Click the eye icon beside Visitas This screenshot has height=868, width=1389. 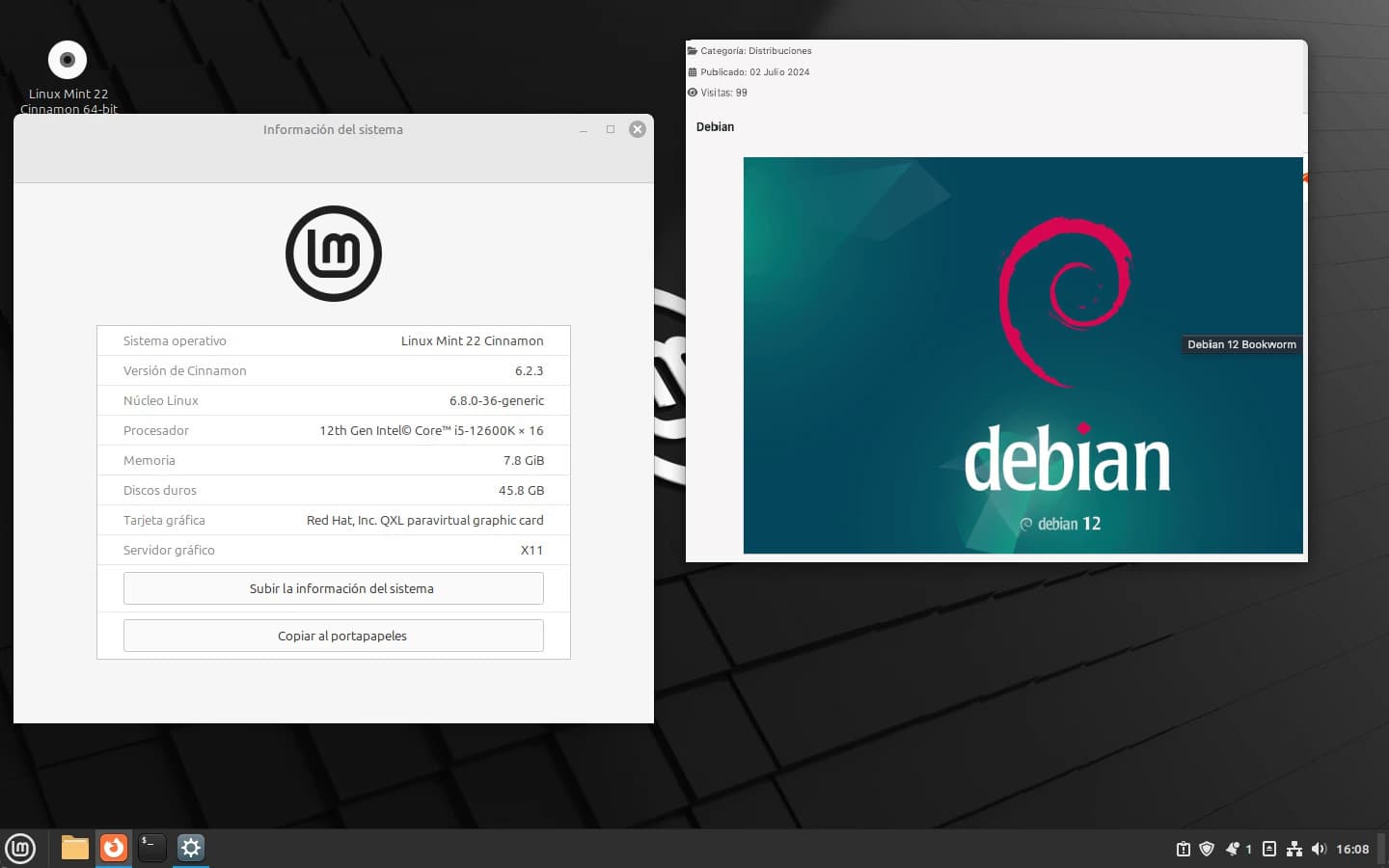(693, 93)
